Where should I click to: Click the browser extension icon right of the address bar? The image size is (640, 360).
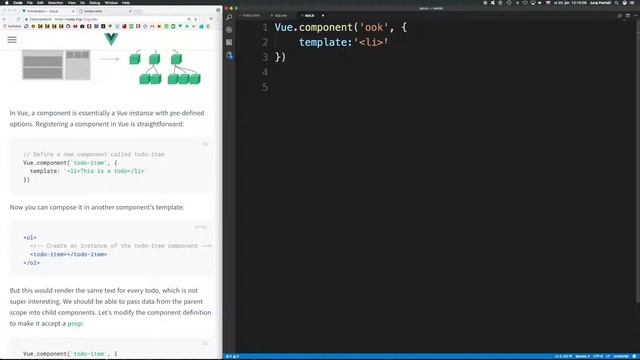click(x=211, y=19)
